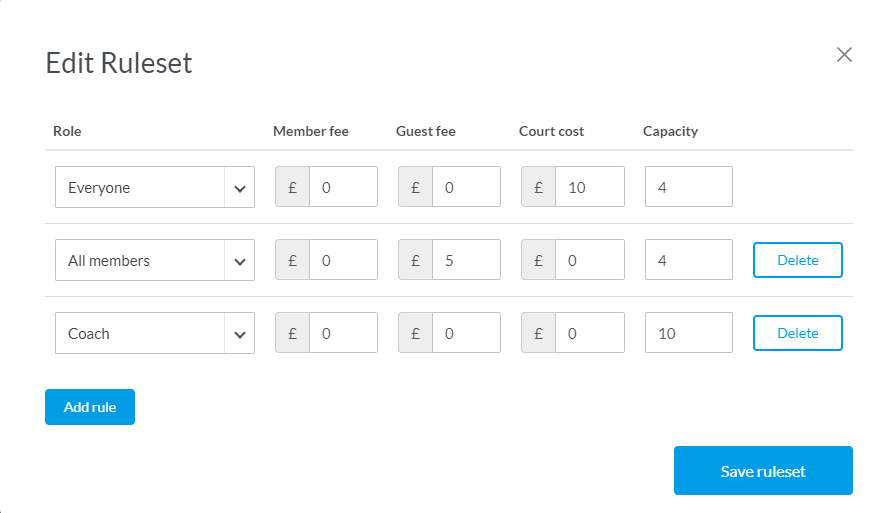Delete the All members rule
The width and height of the screenshot is (894, 513).
coord(797,260)
